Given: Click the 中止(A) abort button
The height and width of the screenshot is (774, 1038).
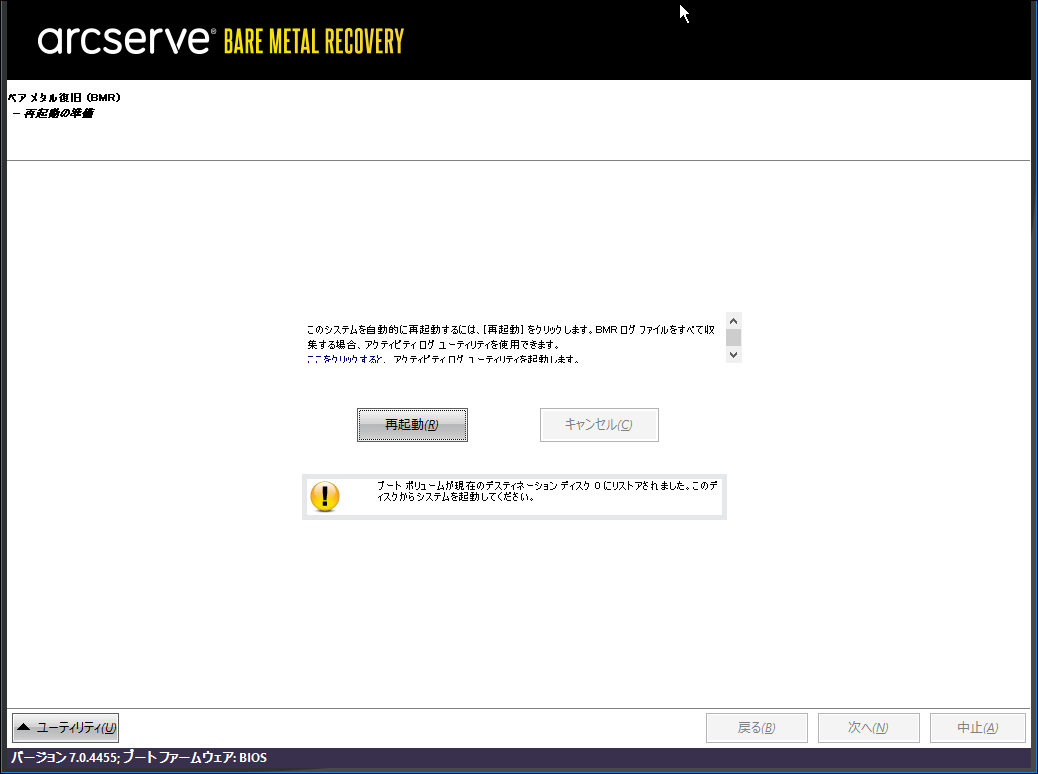Looking at the screenshot, I should (978, 728).
